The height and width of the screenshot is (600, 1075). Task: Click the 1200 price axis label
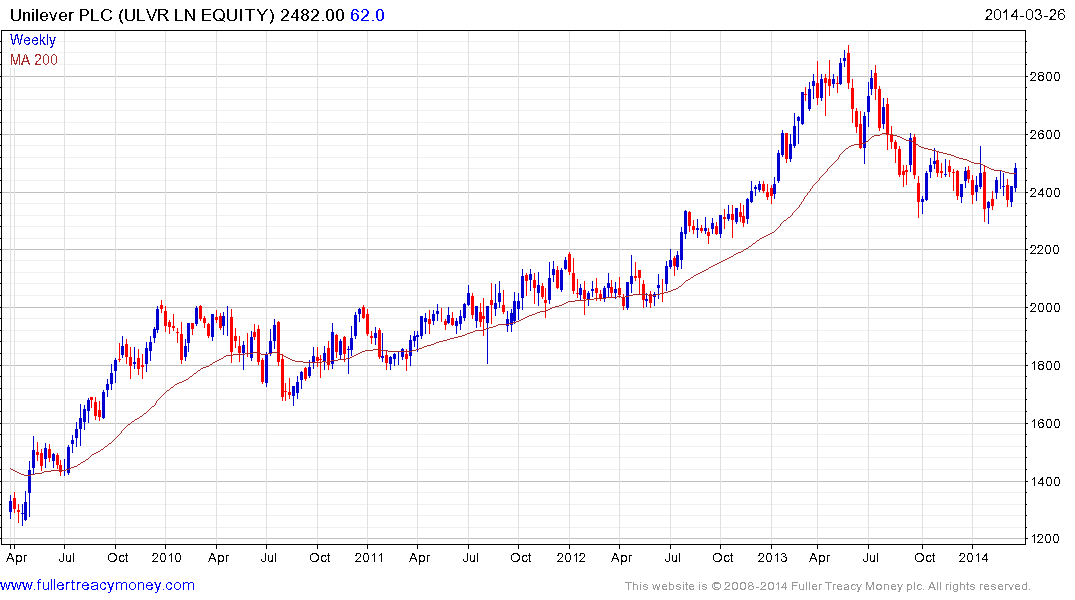coord(1046,539)
